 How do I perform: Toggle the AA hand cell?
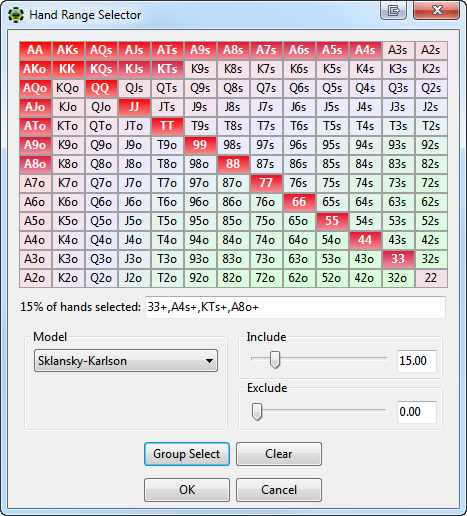35,50
